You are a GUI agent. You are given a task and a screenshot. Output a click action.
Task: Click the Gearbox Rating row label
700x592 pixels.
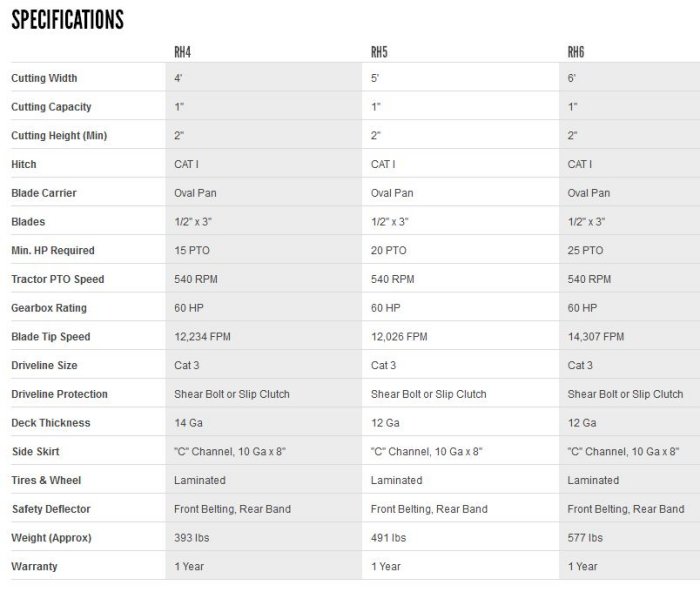point(49,308)
